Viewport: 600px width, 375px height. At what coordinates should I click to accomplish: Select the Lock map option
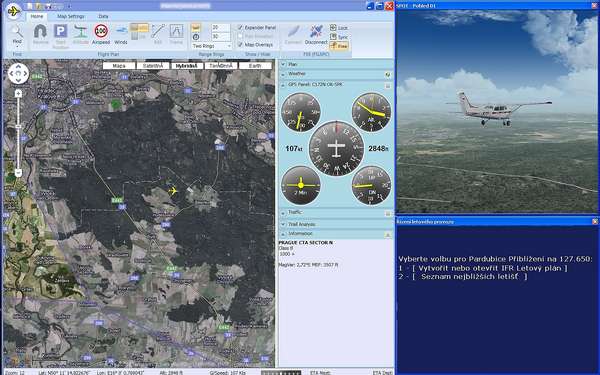[x=339, y=28]
